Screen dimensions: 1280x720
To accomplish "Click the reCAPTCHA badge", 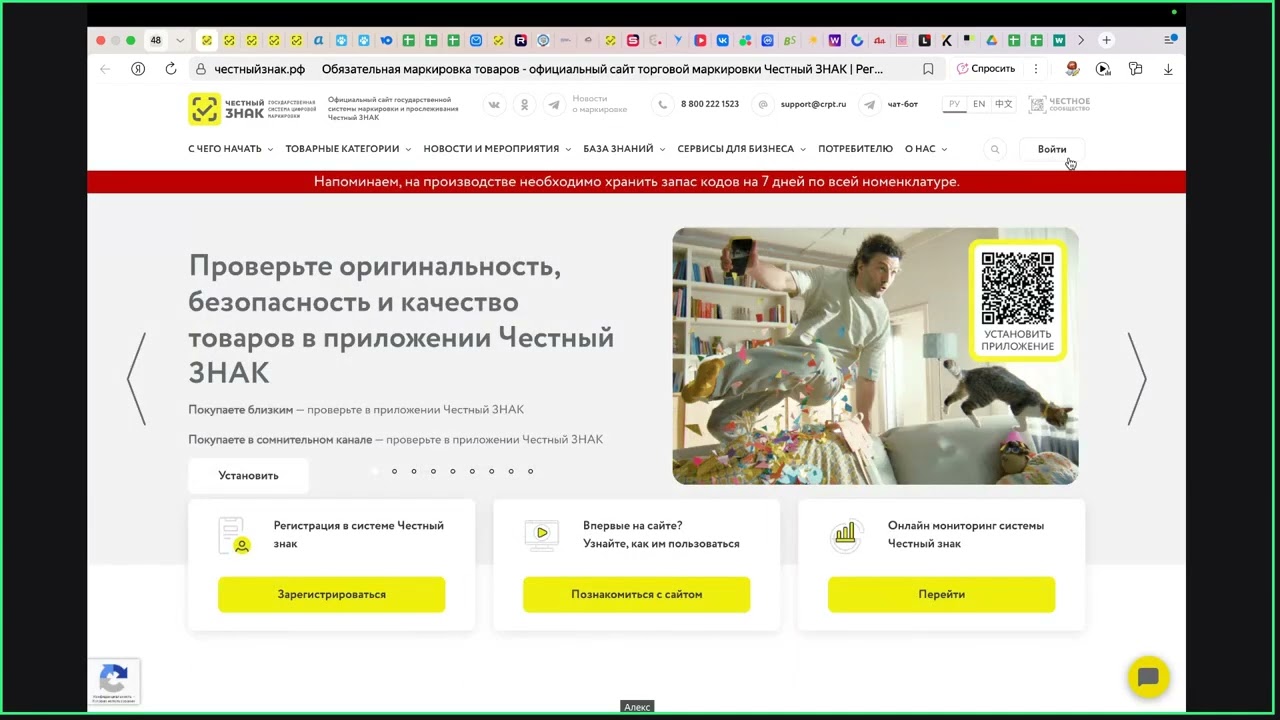I will 114,682.
